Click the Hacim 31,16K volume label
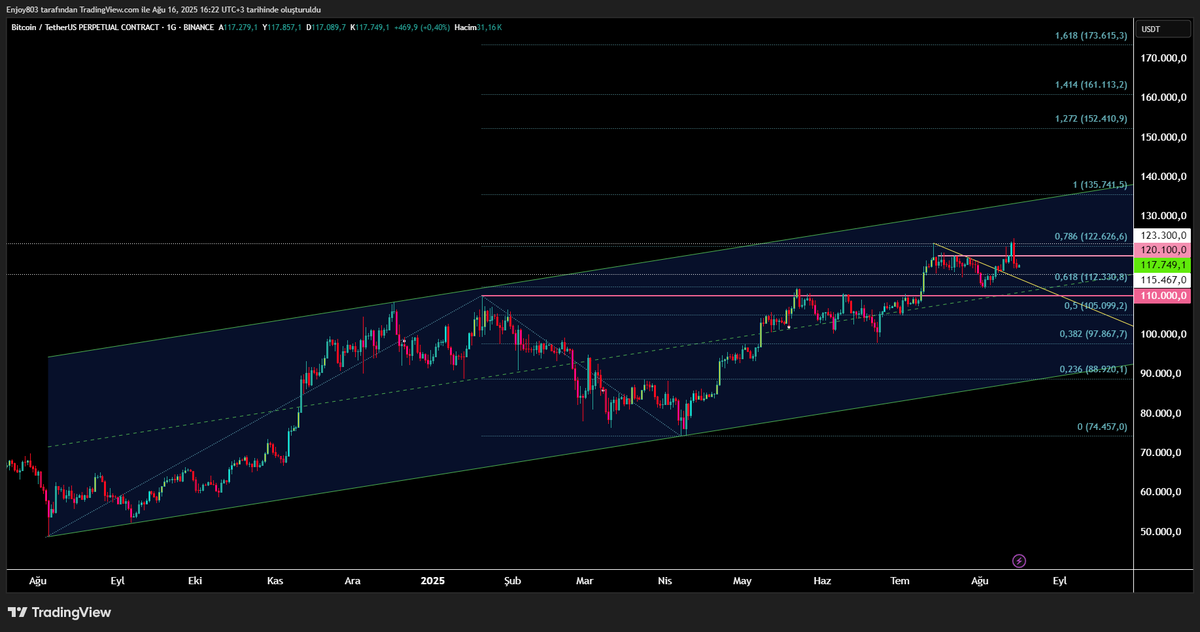1200x632 pixels. click(x=478, y=28)
